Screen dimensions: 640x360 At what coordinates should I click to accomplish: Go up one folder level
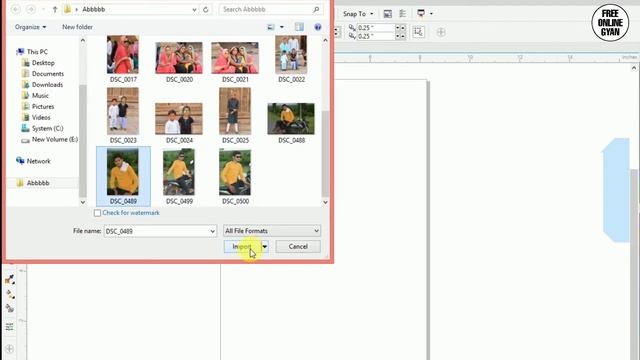55,9
